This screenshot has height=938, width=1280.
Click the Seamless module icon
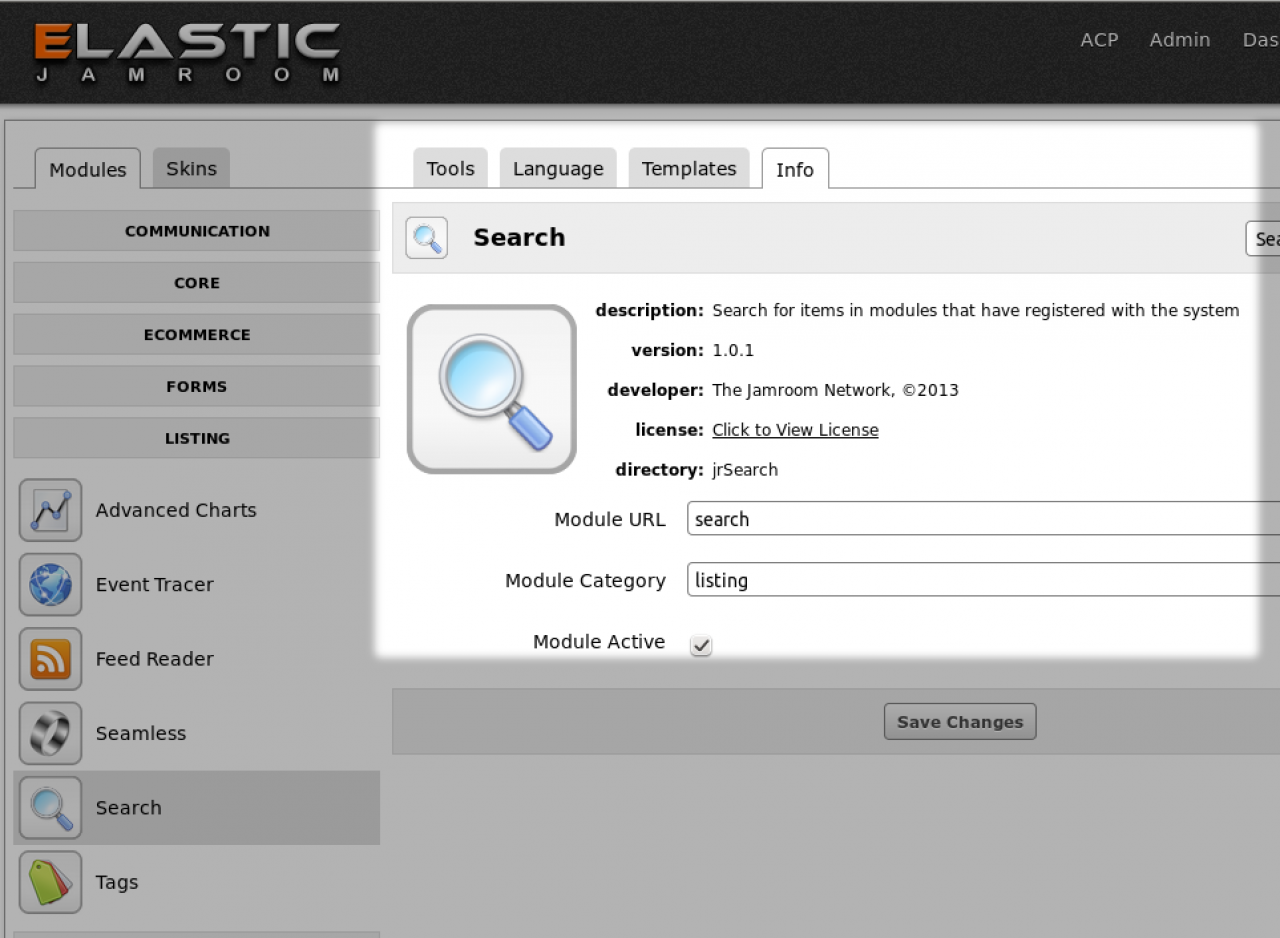click(x=50, y=733)
